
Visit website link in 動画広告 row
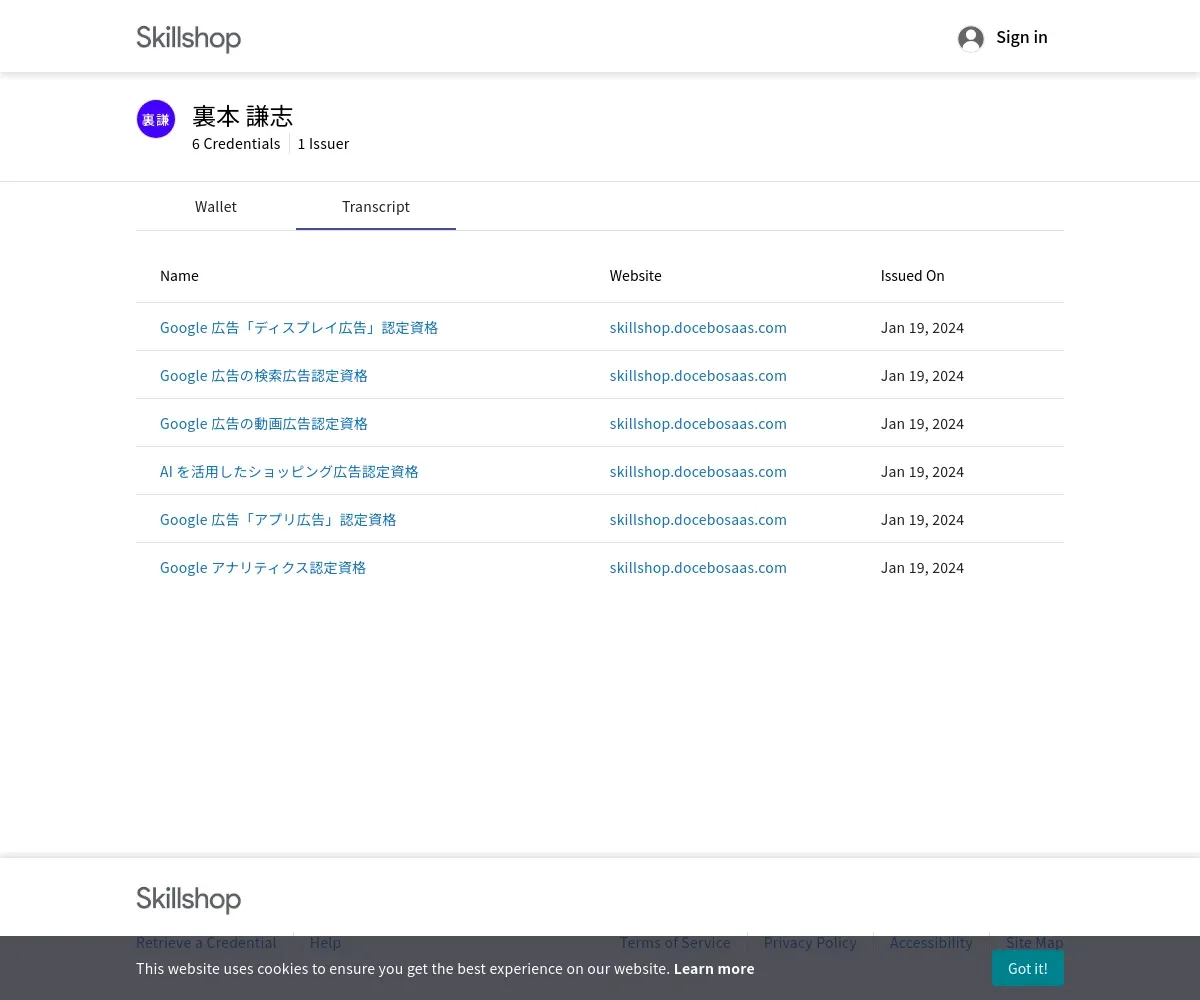[x=698, y=424]
